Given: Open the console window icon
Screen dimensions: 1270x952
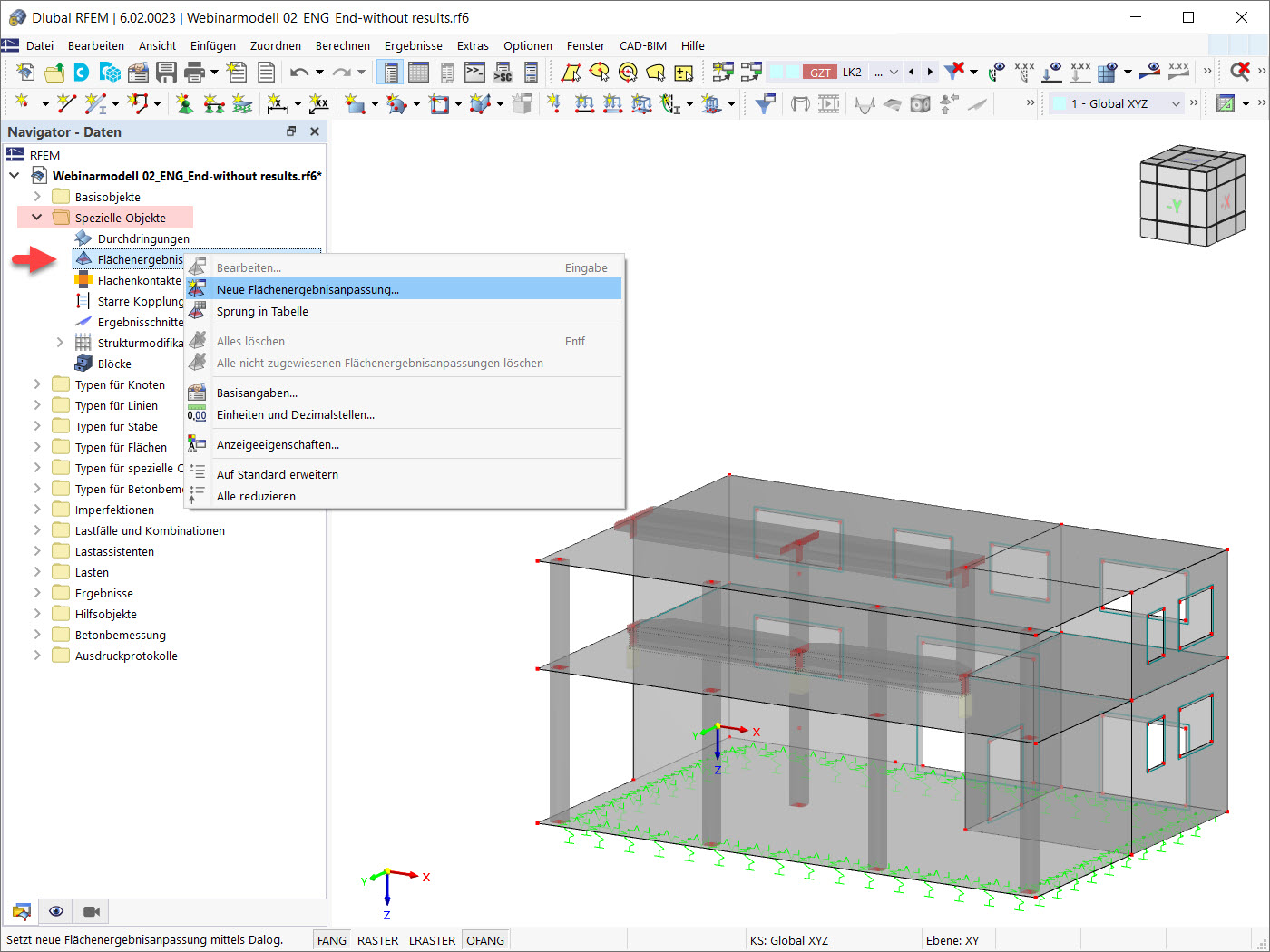Looking at the screenshot, I should [x=474, y=73].
